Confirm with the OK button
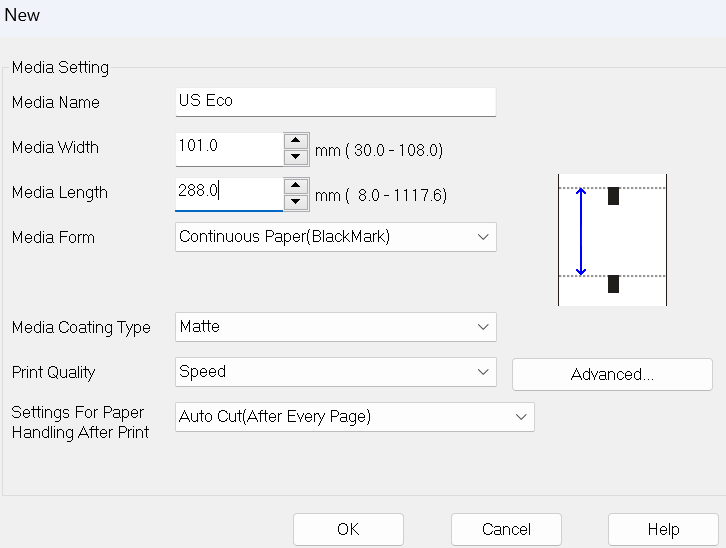Screen dimensions: 726x548 (x=348, y=529)
